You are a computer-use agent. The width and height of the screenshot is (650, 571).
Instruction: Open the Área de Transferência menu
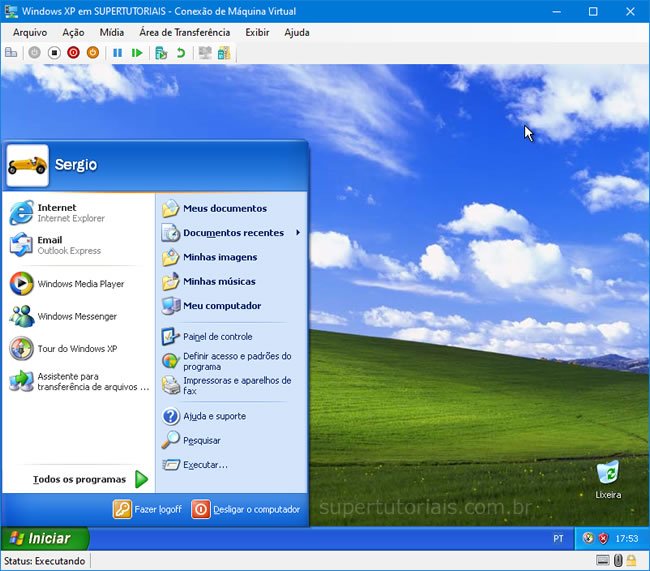pyautogui.click(x=184, y=32)
